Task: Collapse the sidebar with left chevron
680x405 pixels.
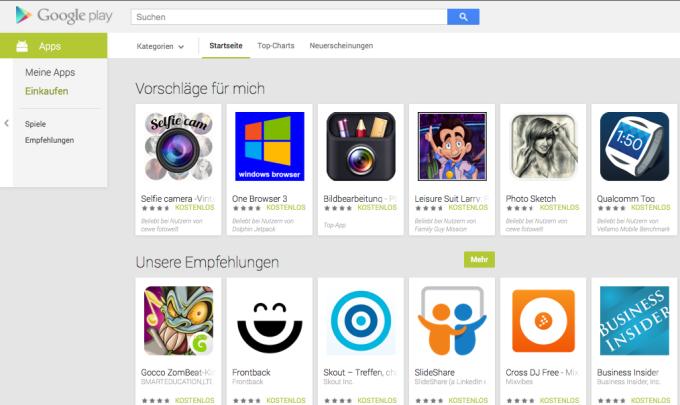Action: 7,123
